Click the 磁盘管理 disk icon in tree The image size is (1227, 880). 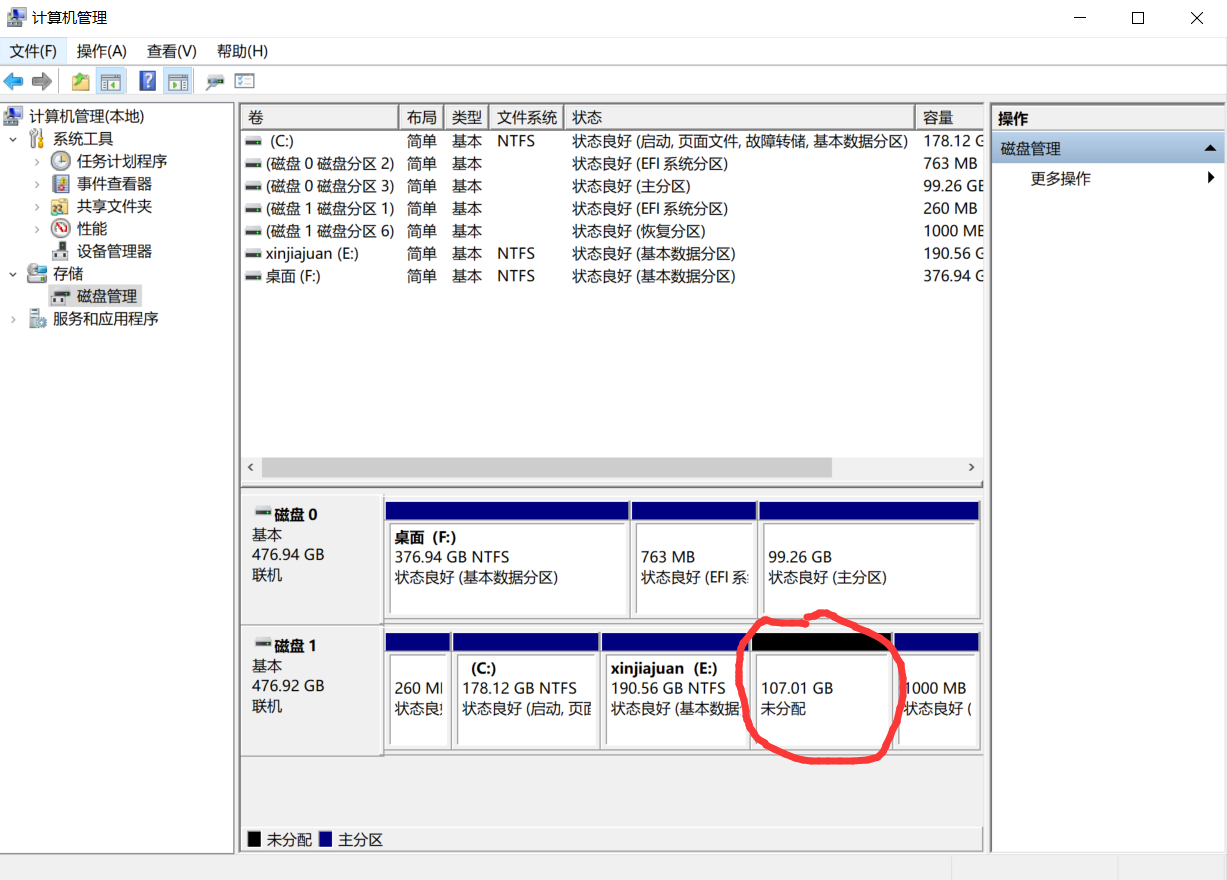click(61, 296)
